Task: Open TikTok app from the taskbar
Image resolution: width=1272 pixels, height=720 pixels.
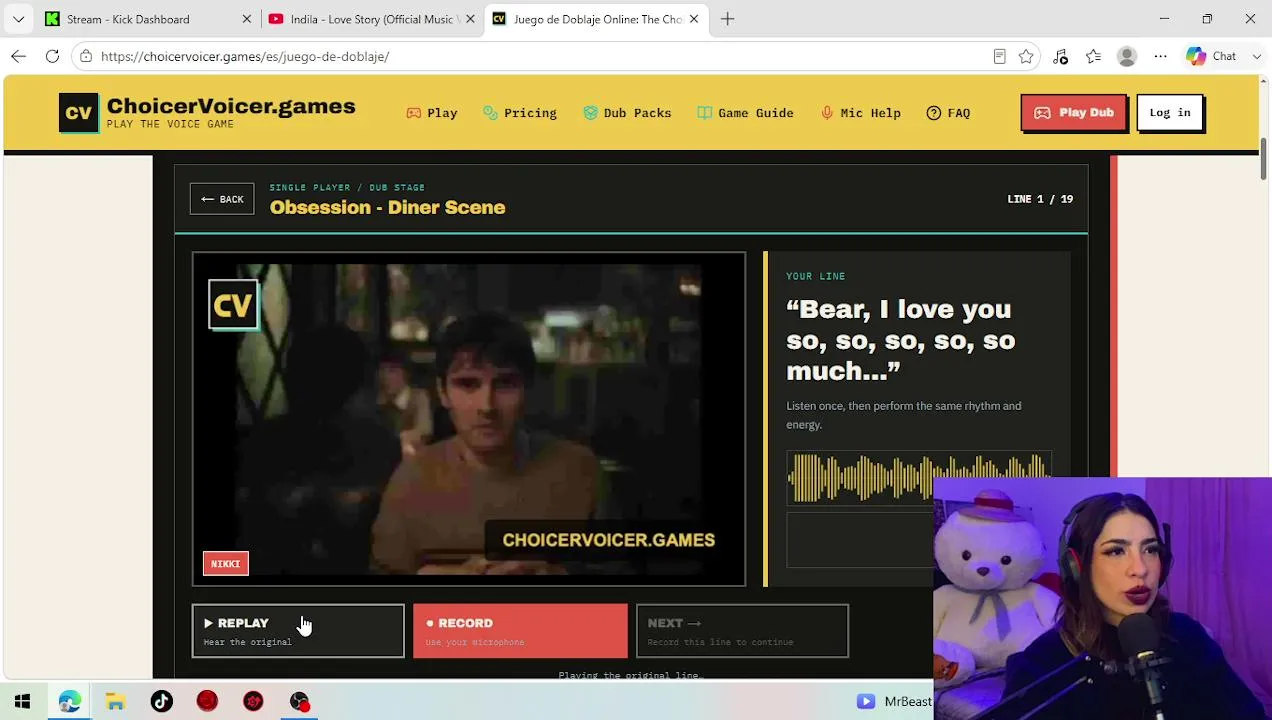Action: coord(161,702)
